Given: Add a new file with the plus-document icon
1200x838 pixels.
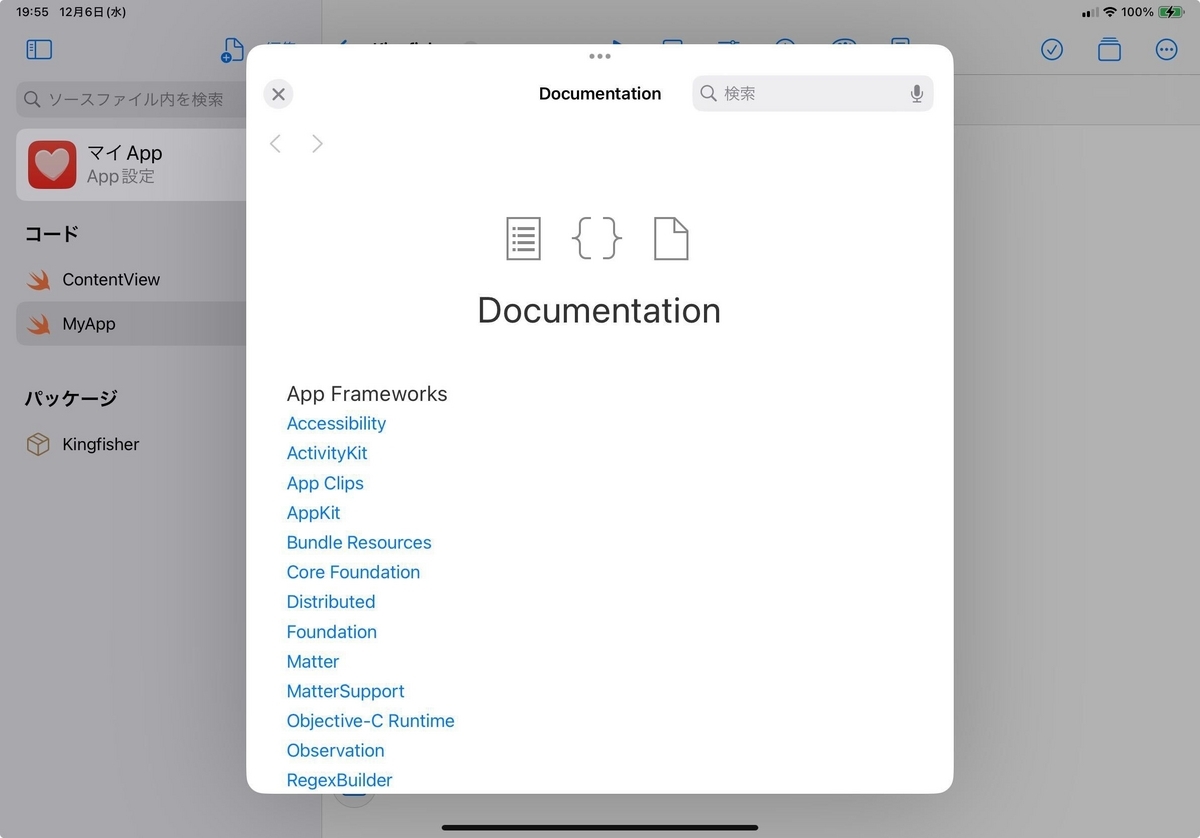Looking at the screenshot, I should tap(232, 49).
